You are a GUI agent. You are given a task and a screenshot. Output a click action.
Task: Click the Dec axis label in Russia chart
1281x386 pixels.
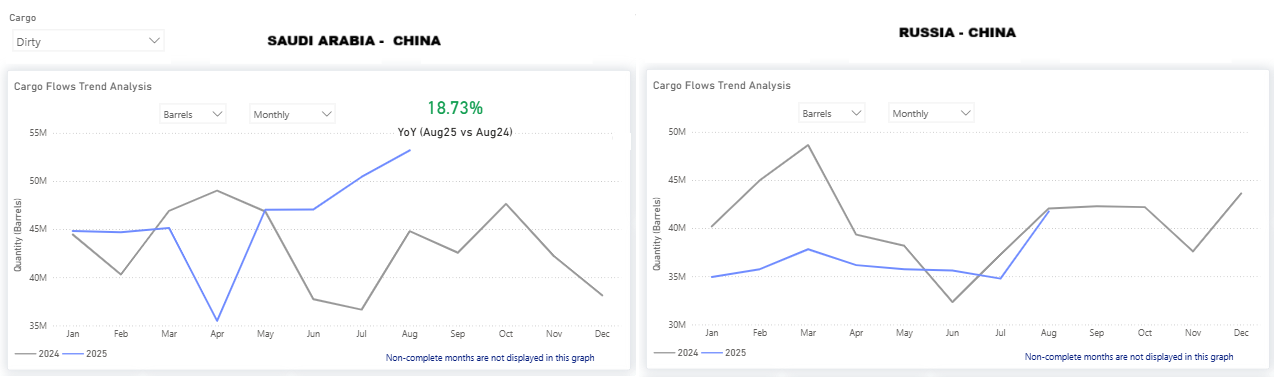(x=1242, y=333)
